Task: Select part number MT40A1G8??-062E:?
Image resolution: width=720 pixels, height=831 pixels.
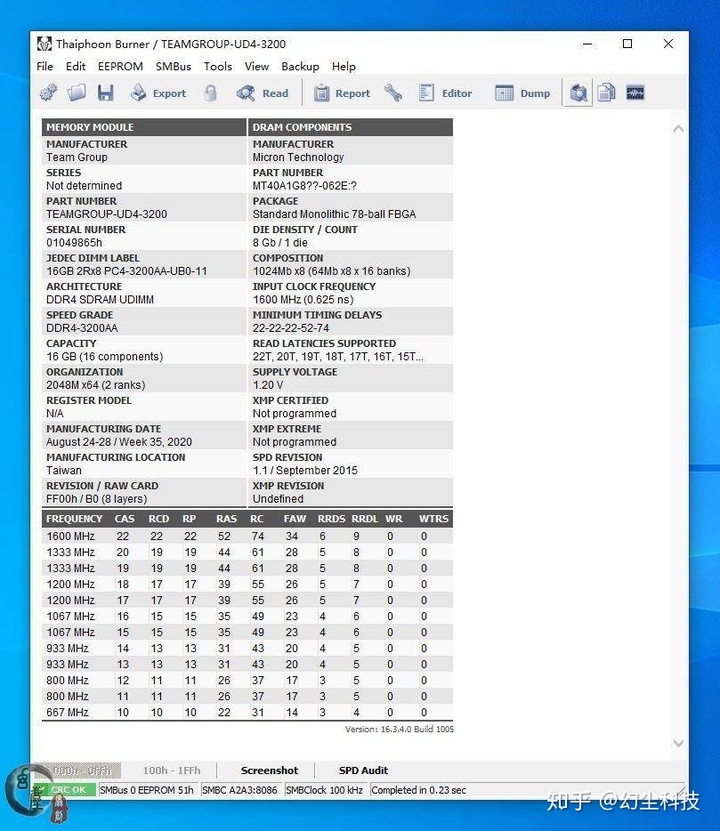Action: point(305,185)
